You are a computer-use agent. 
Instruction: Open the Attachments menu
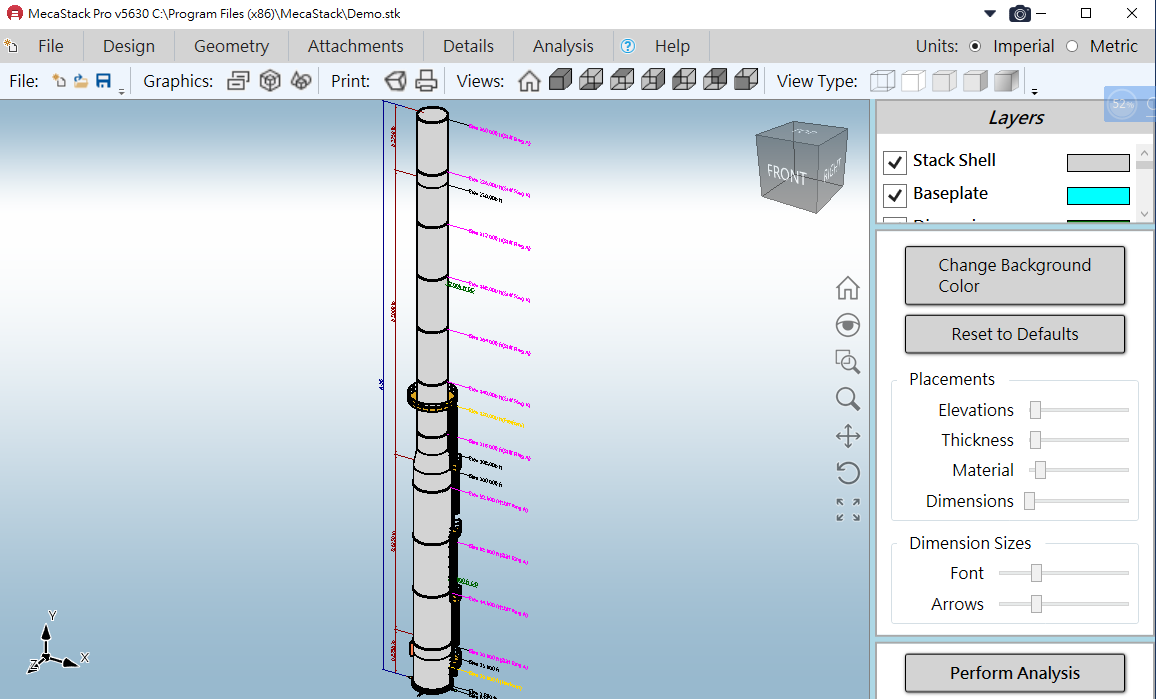[355, 46]
